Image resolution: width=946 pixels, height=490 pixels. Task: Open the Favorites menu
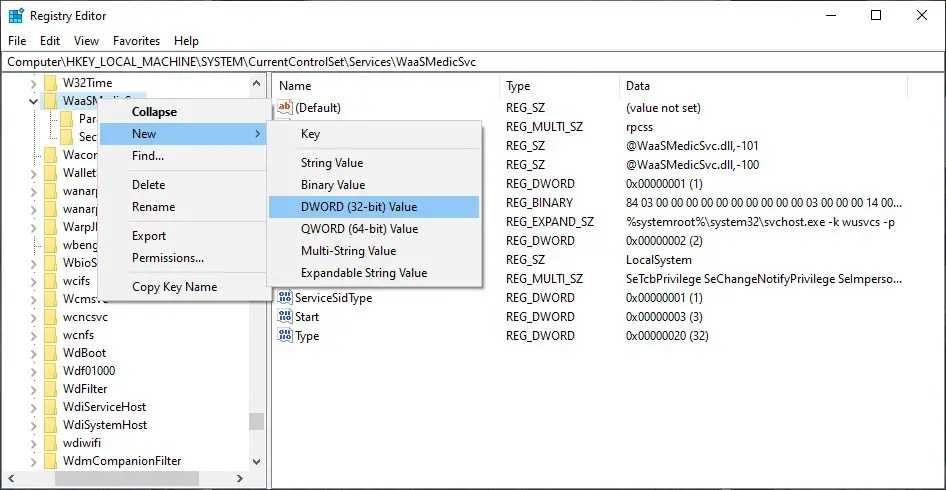pyautogui.click(x=136, y=41)
